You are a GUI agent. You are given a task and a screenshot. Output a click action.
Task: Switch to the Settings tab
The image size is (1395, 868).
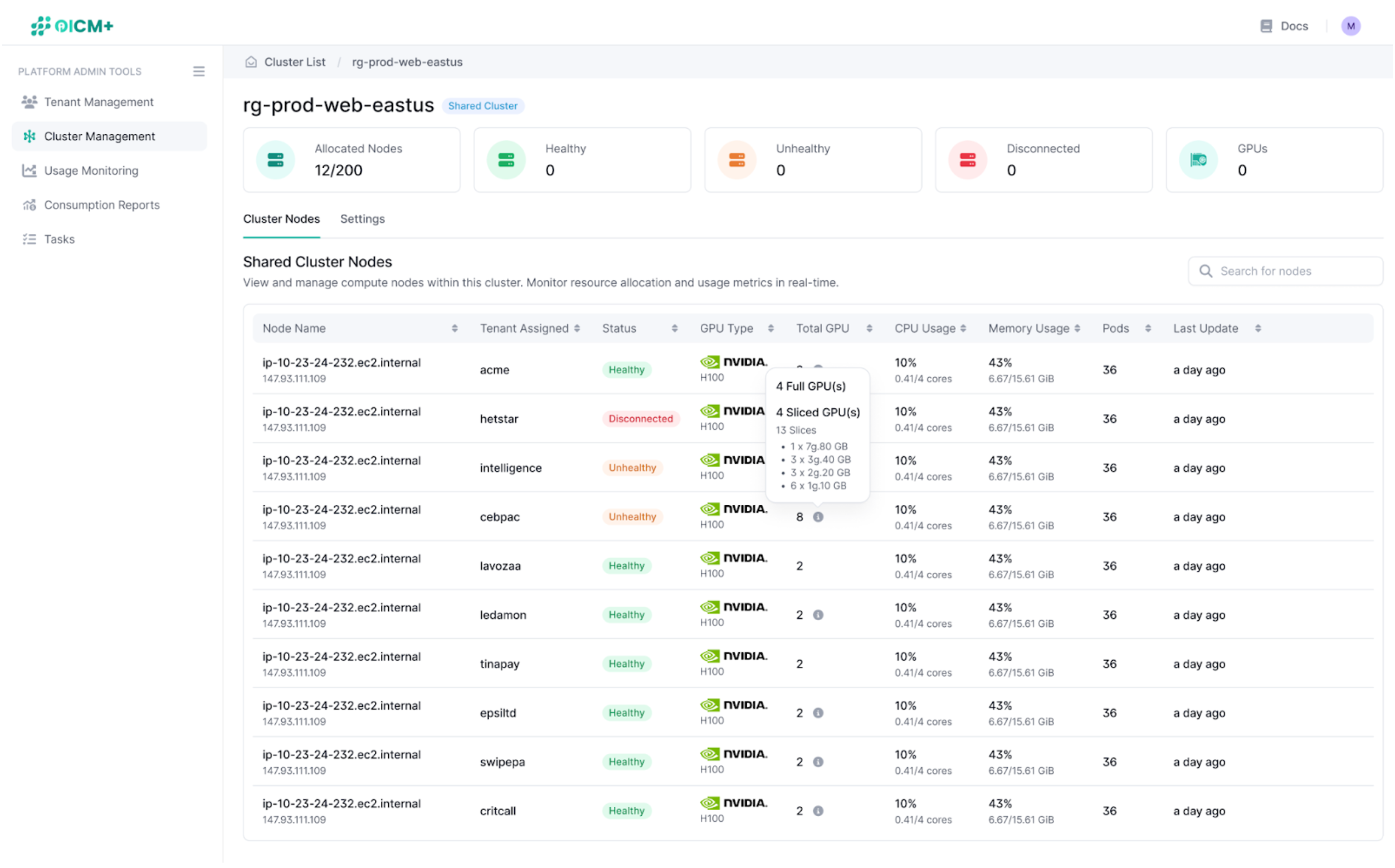pos(362,219)
